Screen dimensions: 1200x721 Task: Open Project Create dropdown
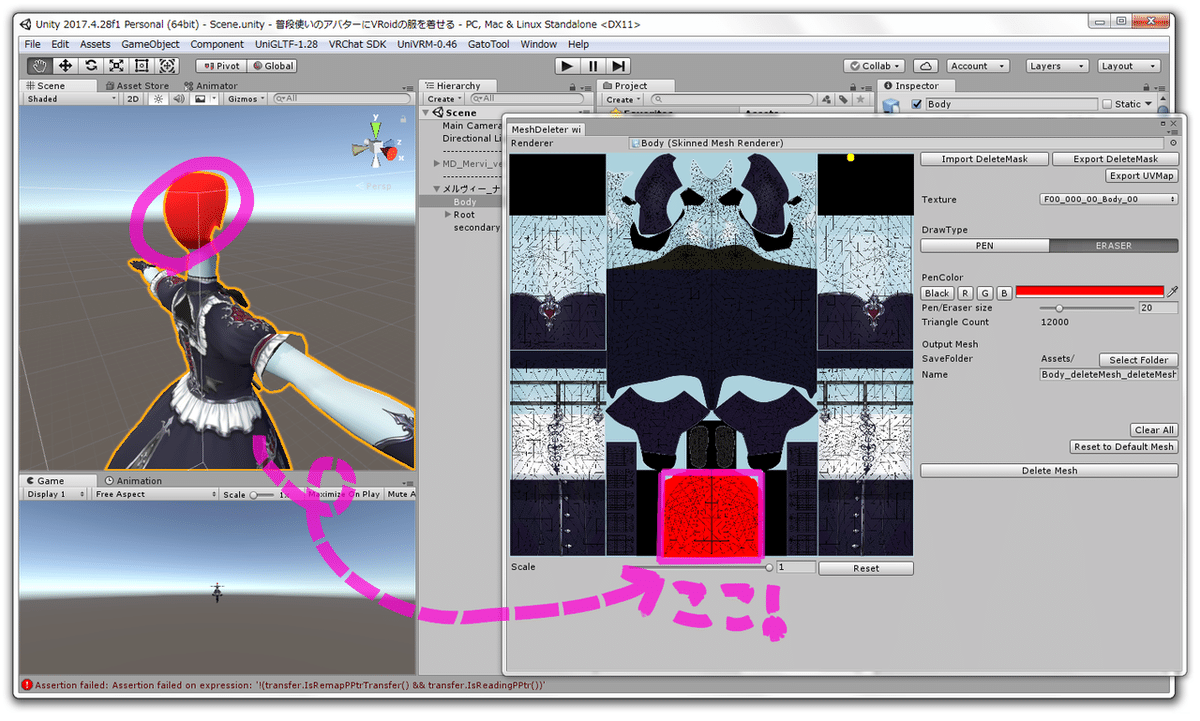coord(622,100)
